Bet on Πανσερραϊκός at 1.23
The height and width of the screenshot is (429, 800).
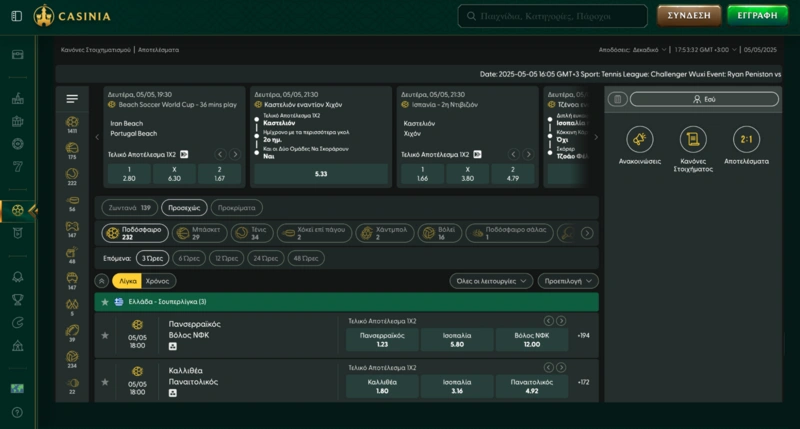pos(382,340)
